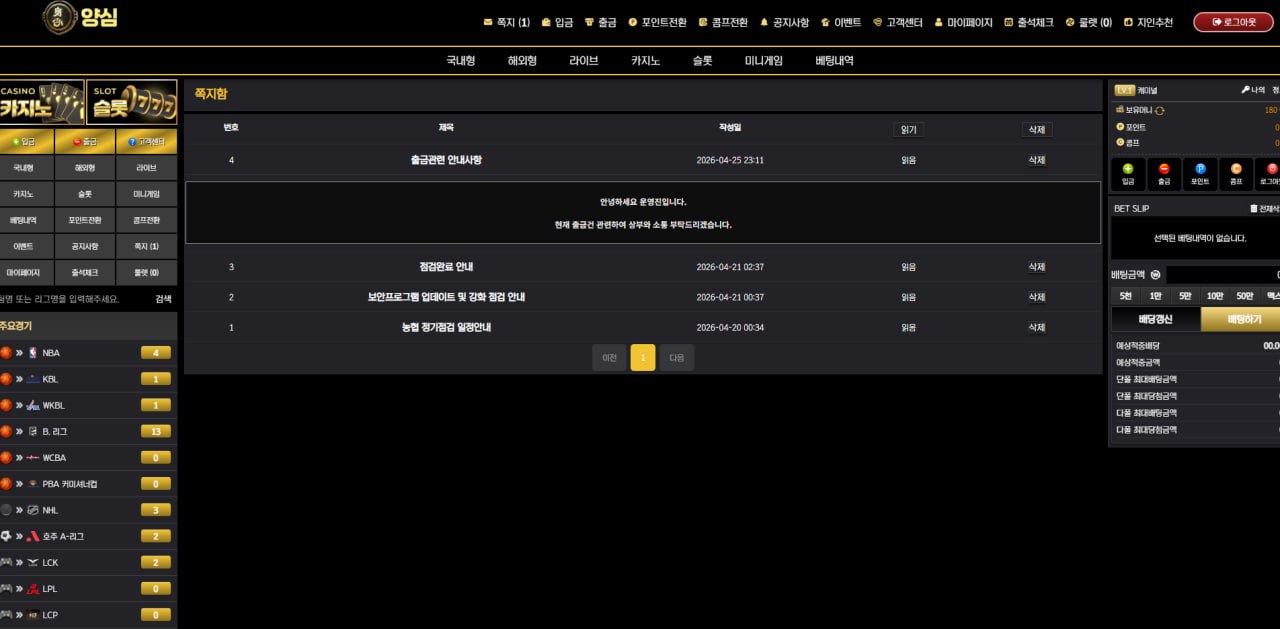Screen dimensions: 1280x629
Task: Click the 양심 site logo
Action: click(80, 18)
